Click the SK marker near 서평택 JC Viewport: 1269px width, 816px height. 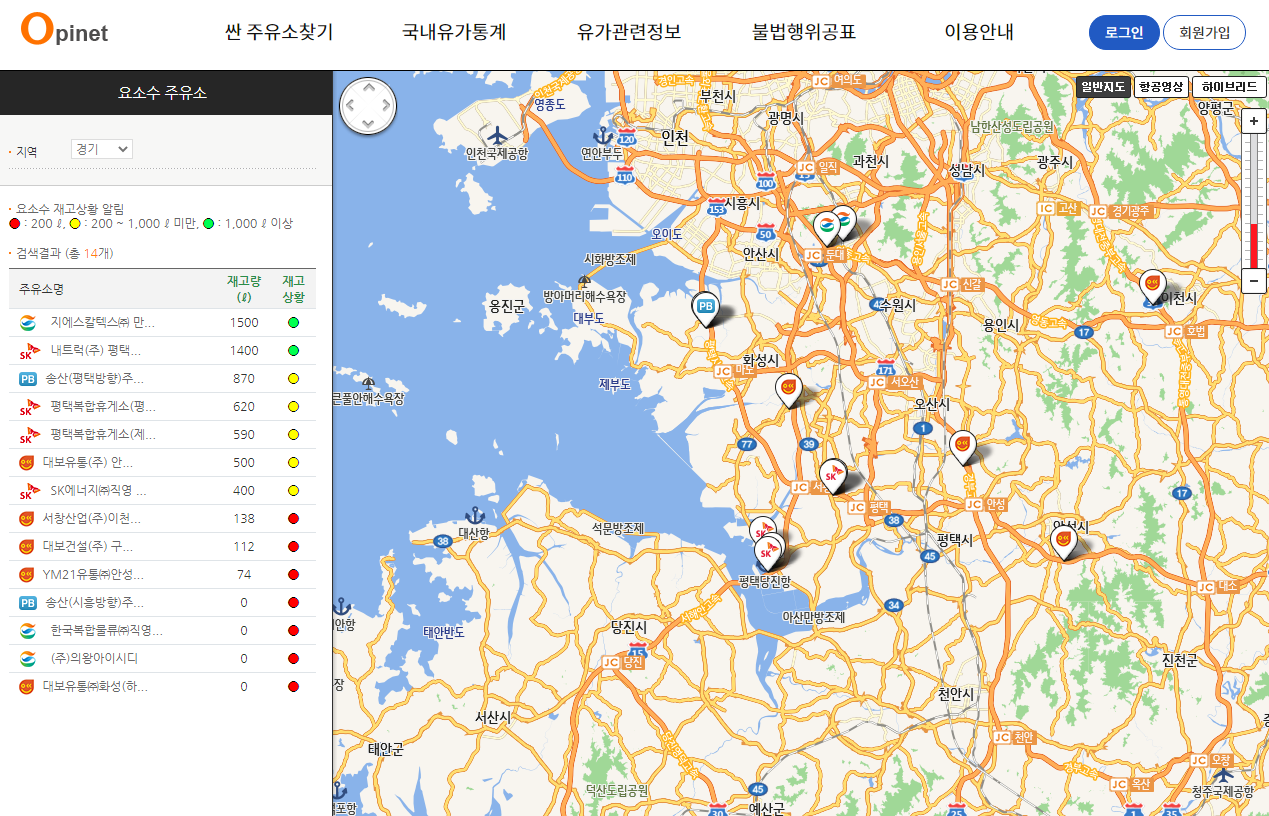point(833,476)
